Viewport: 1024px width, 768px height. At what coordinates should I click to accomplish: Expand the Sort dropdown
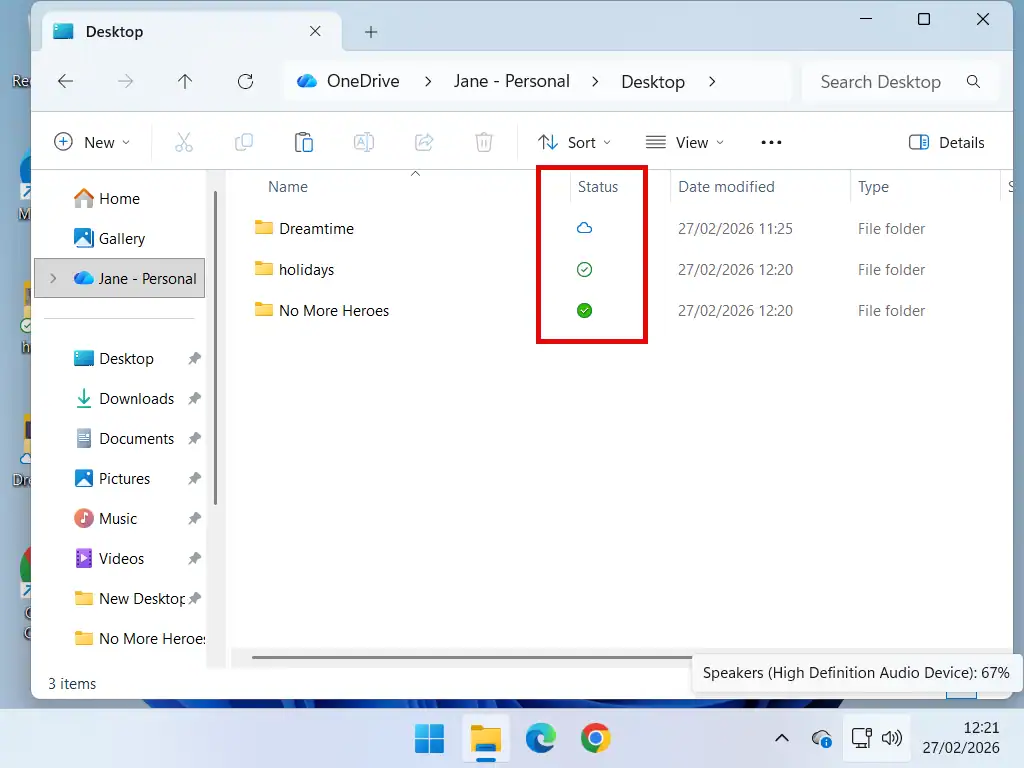coord(575,142)
